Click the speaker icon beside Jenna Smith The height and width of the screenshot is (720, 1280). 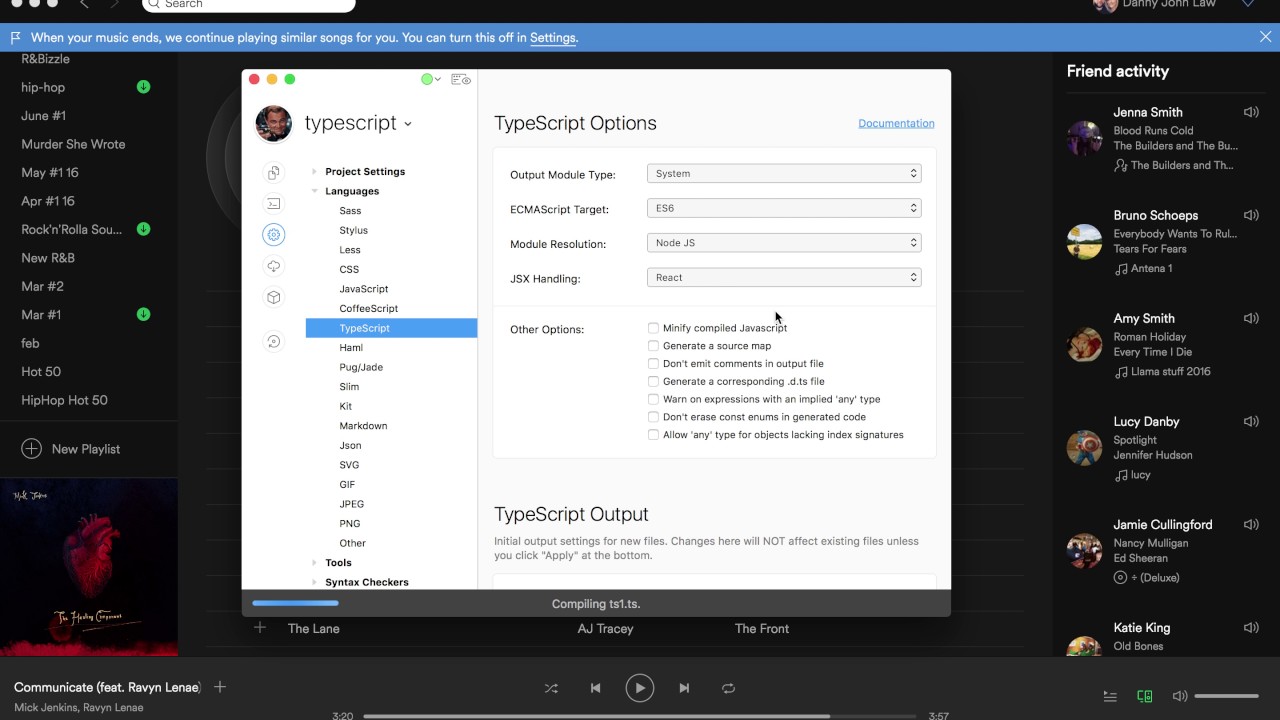[1251, 112]
